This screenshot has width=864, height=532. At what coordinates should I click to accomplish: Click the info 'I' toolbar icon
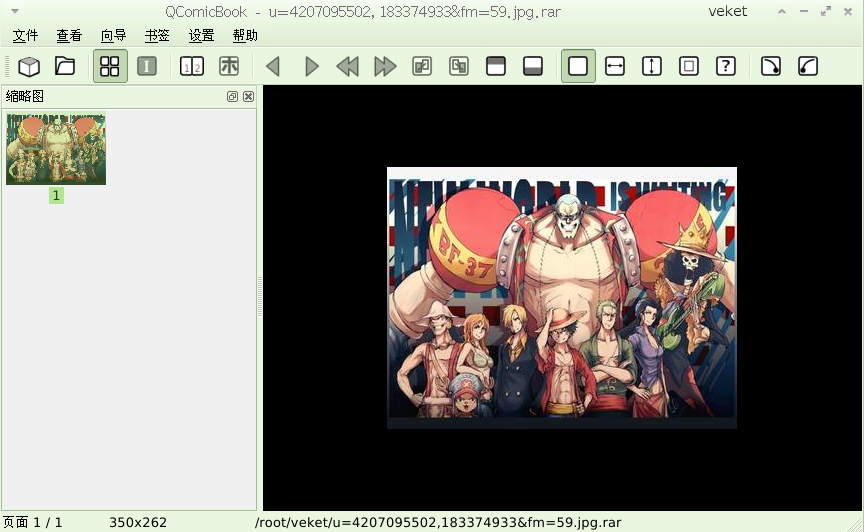click(x=147, y=66)
